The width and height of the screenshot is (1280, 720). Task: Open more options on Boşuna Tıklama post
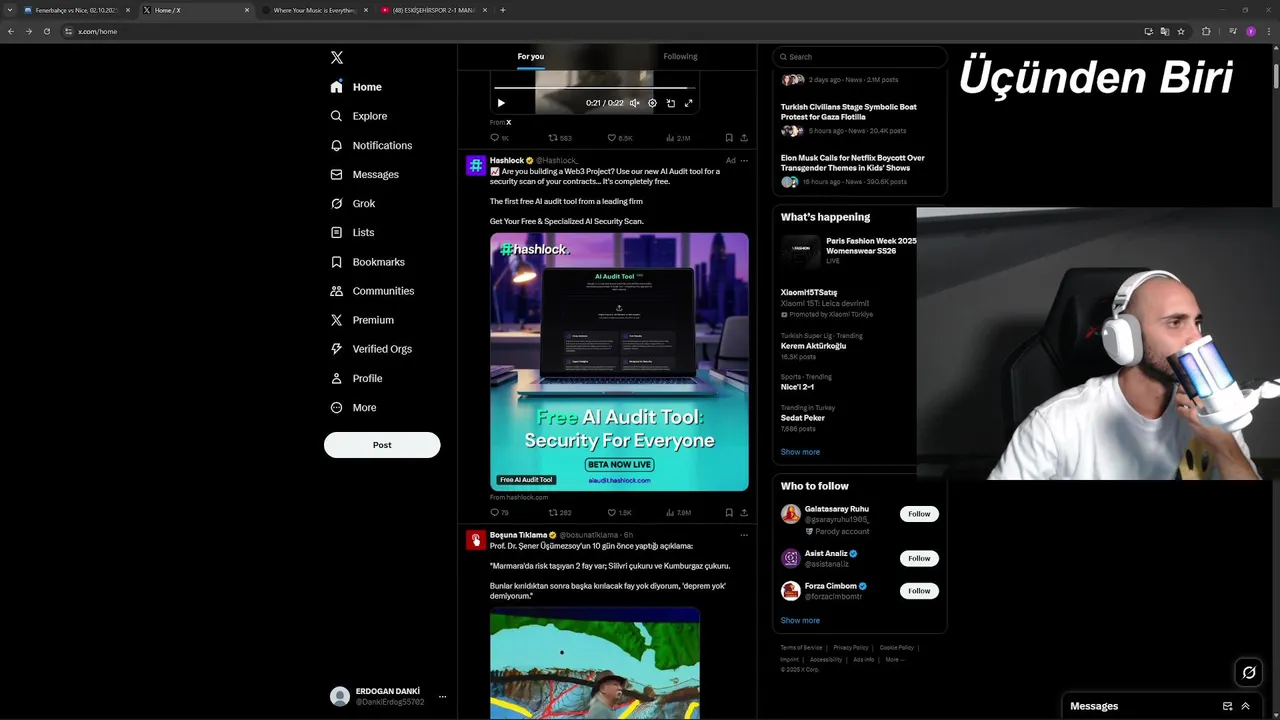pos(744,535)
